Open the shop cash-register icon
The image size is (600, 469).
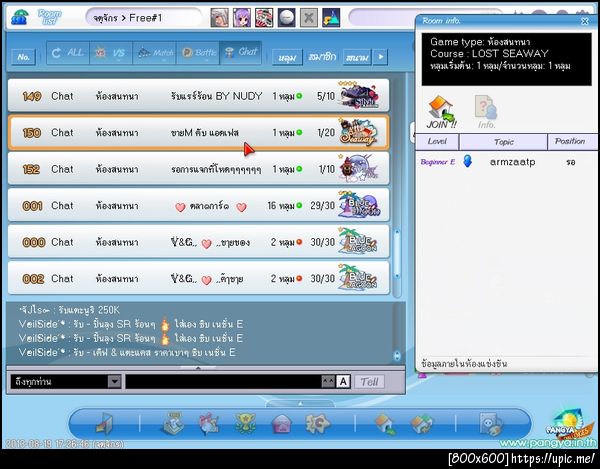(173, 423)
